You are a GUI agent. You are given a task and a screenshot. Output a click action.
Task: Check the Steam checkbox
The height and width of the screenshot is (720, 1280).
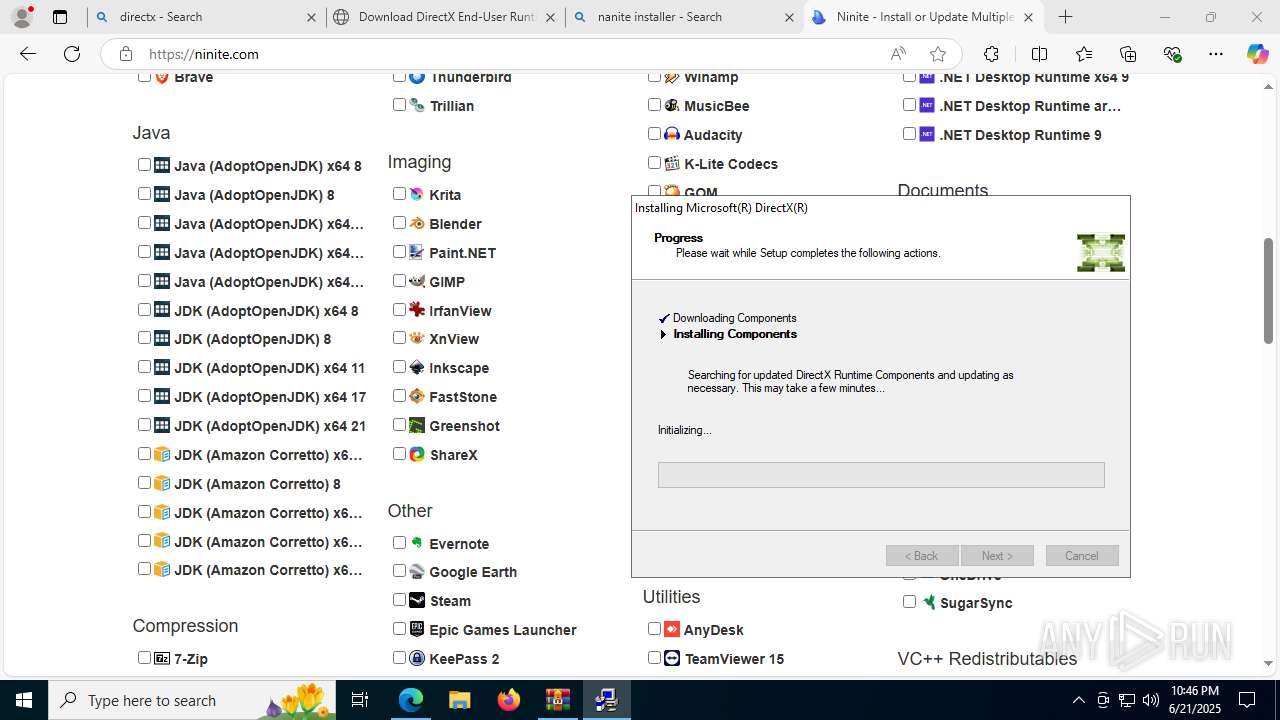coord(399,599)
